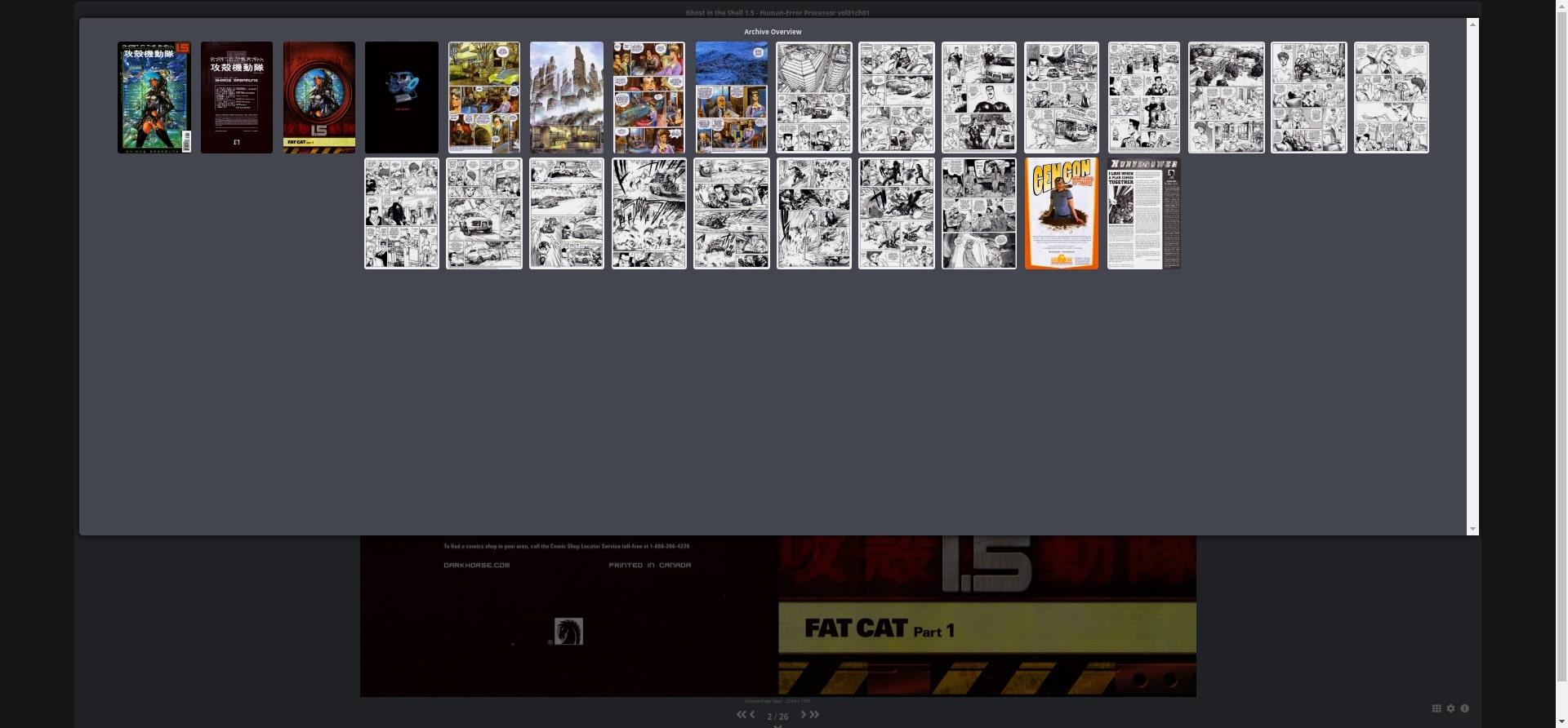Open the thirteenth thumbnail in the first row
Image resolution: width=1568 pixels, height=728 pixels.
tap(1144, 97)
